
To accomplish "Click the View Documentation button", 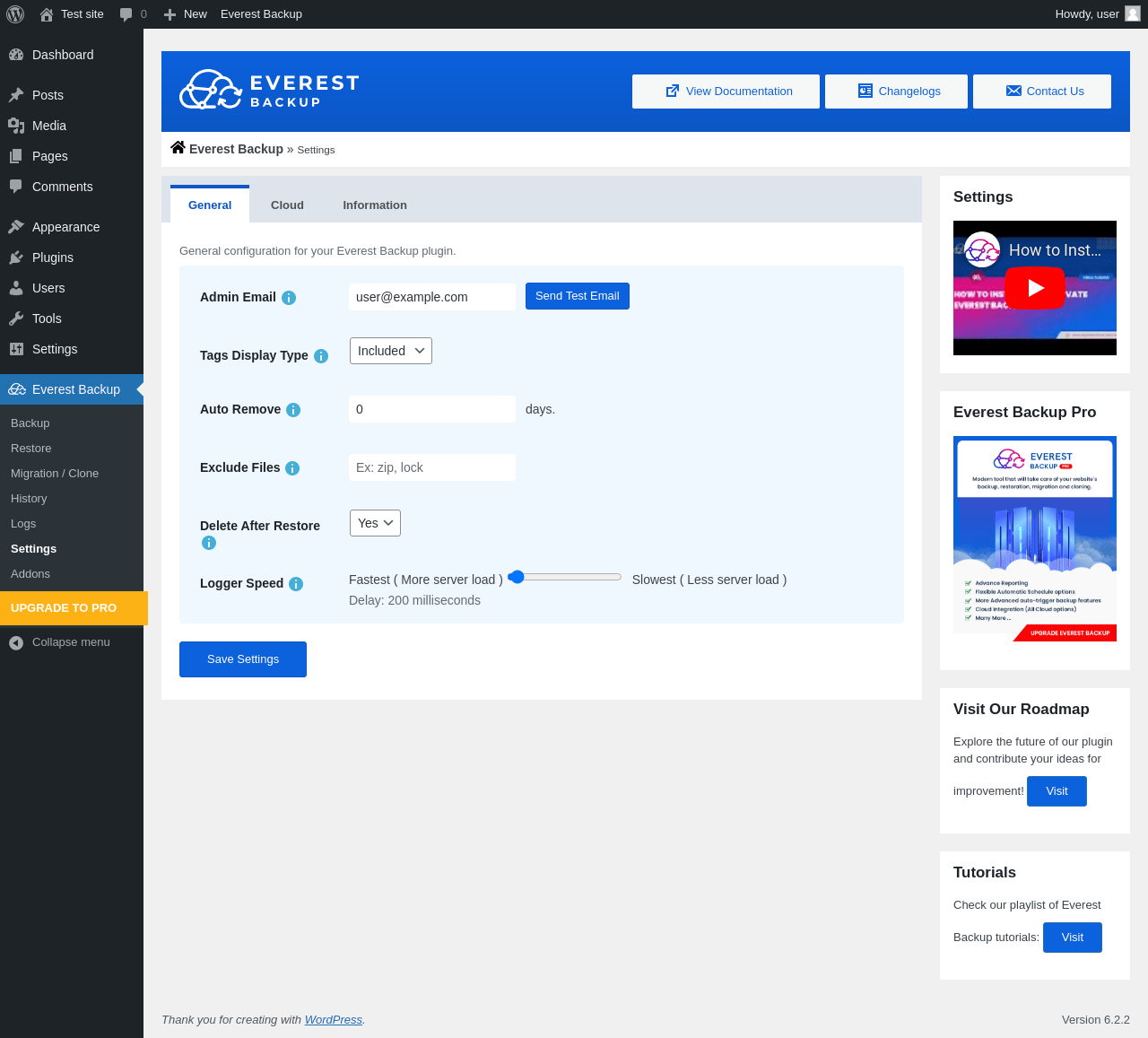I will [726, 92].
